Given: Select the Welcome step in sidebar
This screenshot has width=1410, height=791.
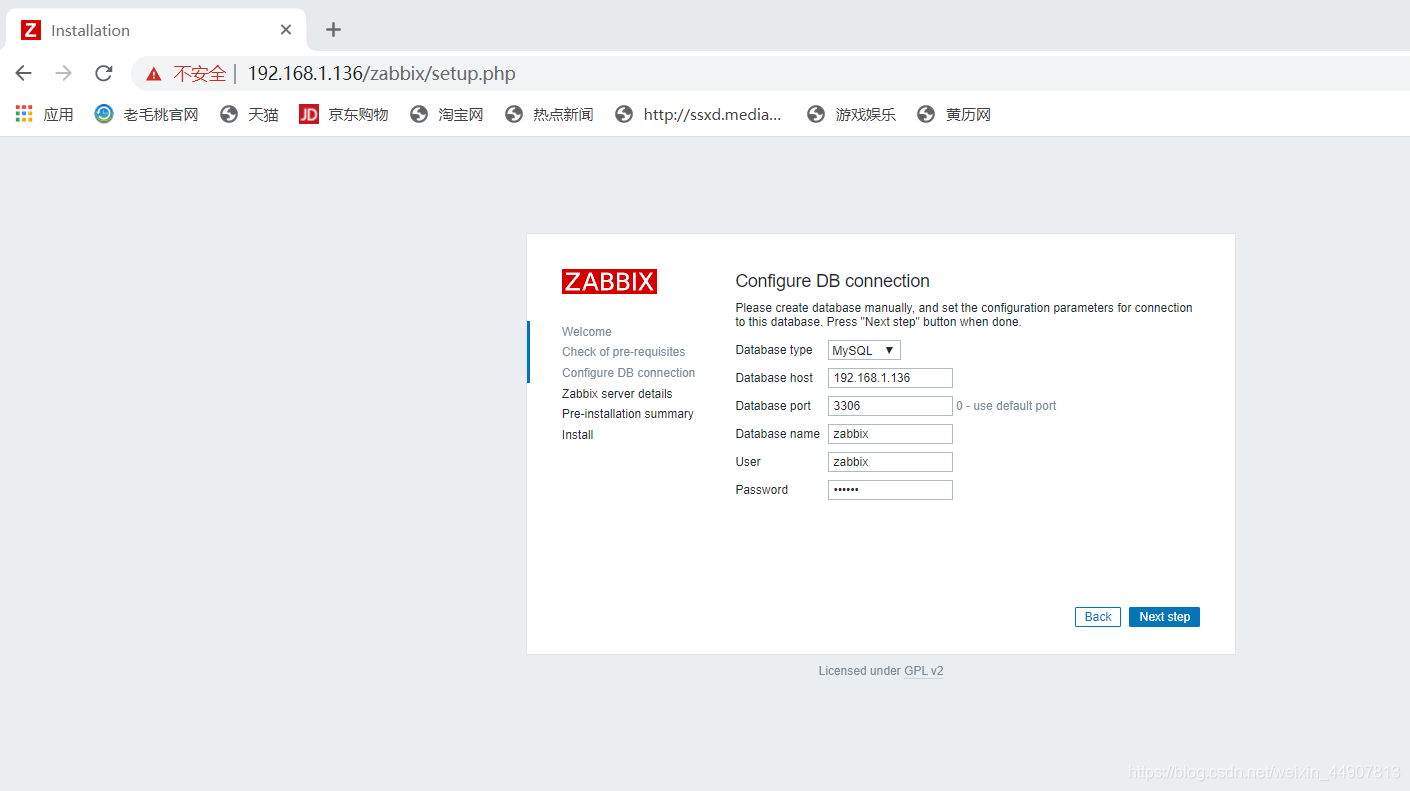Looking at the screenshot, I should coord(587,332).
